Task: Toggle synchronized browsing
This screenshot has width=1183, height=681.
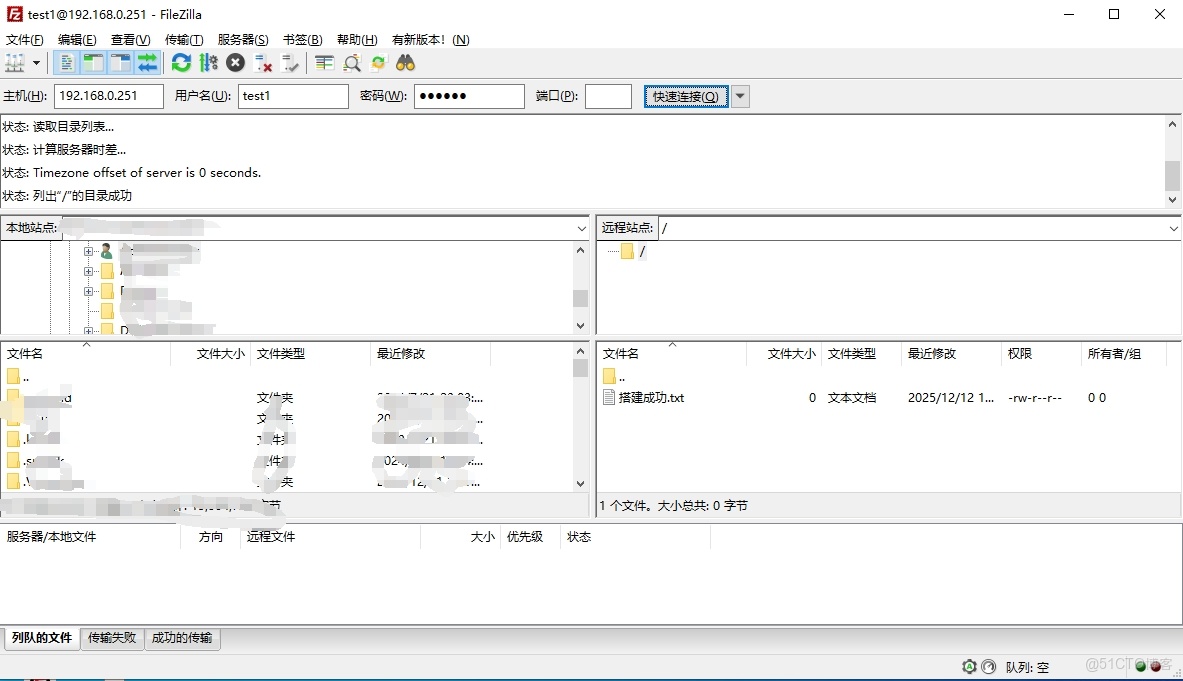Action: point(378,62)
